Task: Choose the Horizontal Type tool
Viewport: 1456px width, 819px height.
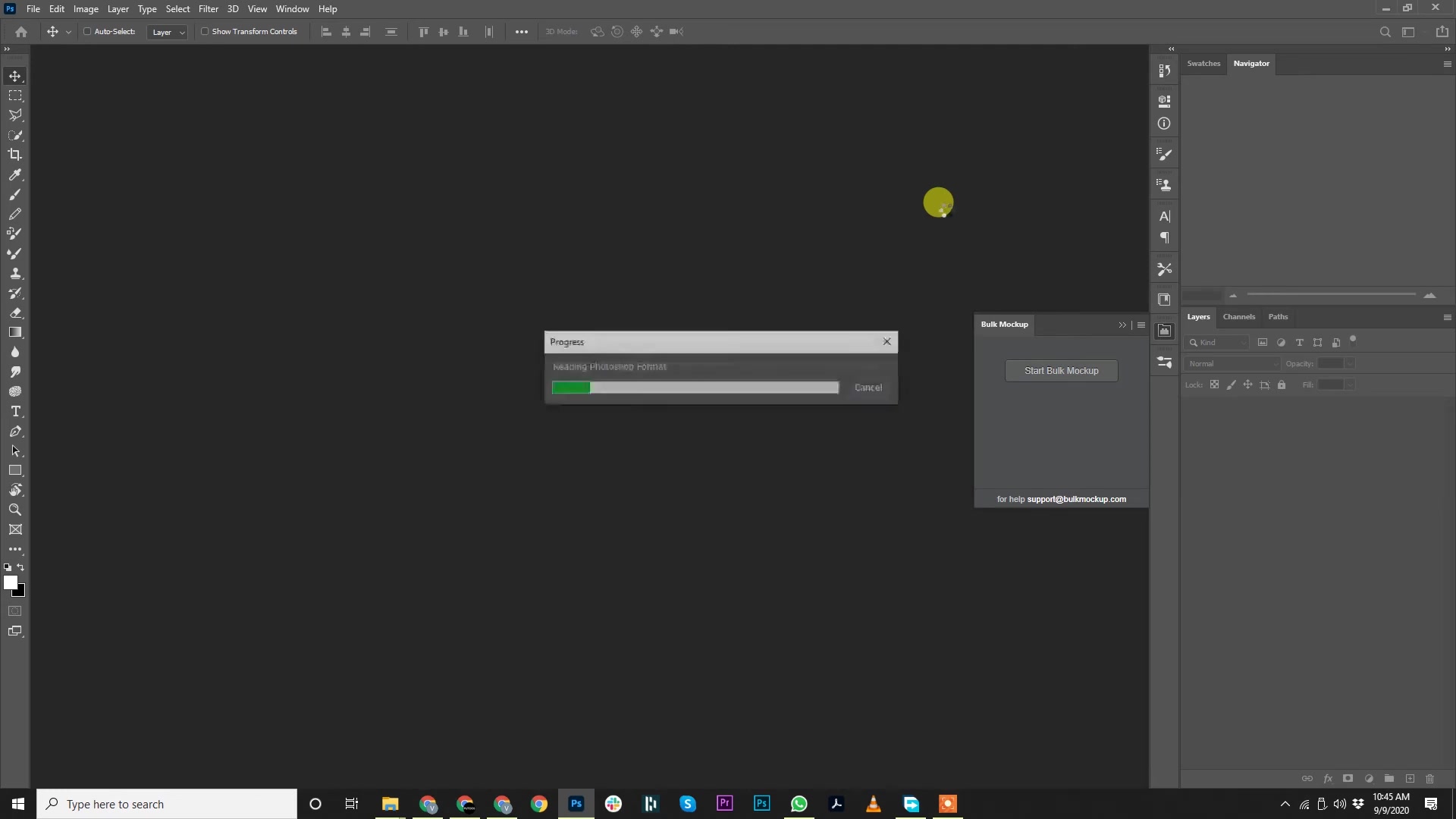Action: point(15,411)
